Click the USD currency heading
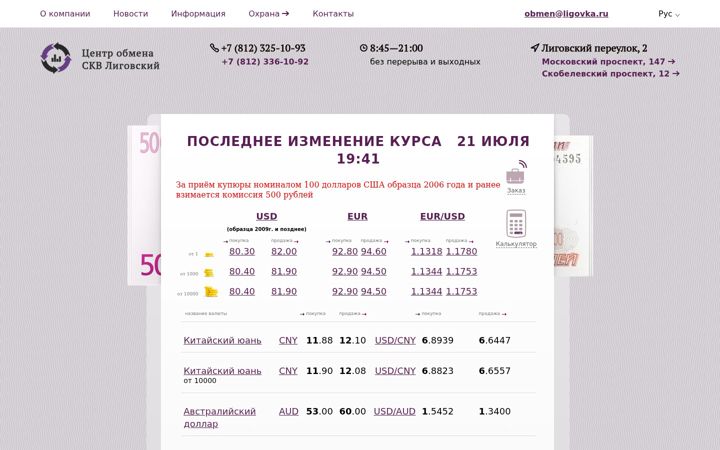720x450 pixels. point(267,216)
